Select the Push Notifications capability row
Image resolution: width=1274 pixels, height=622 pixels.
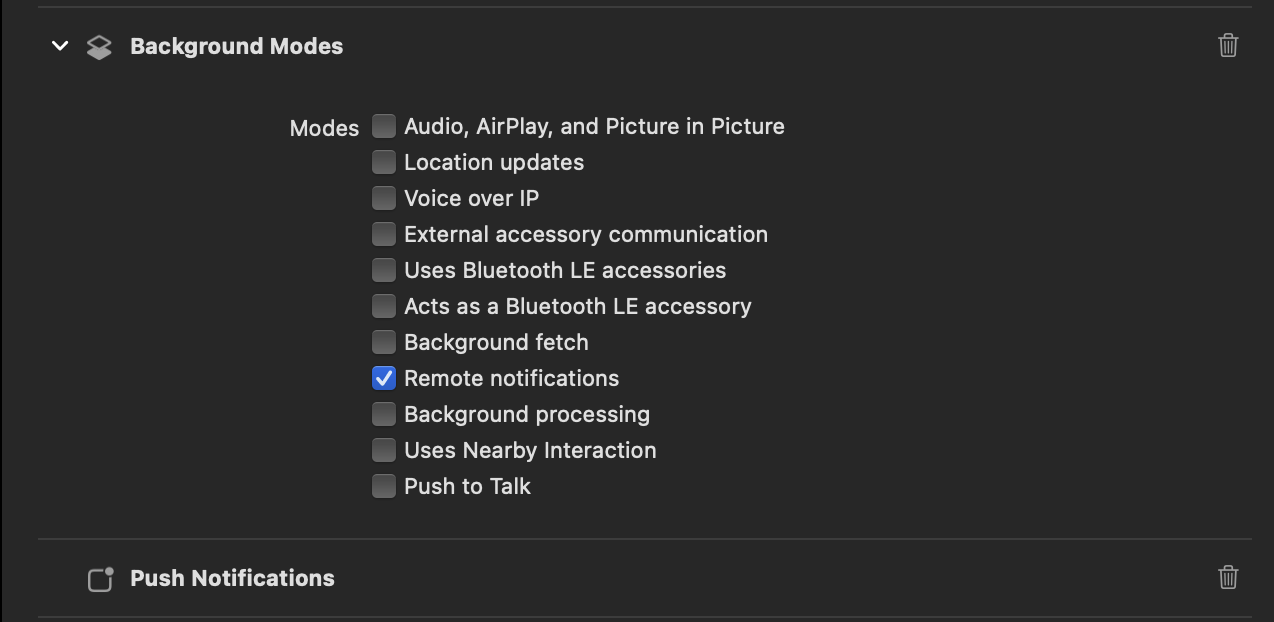[645, 578]
